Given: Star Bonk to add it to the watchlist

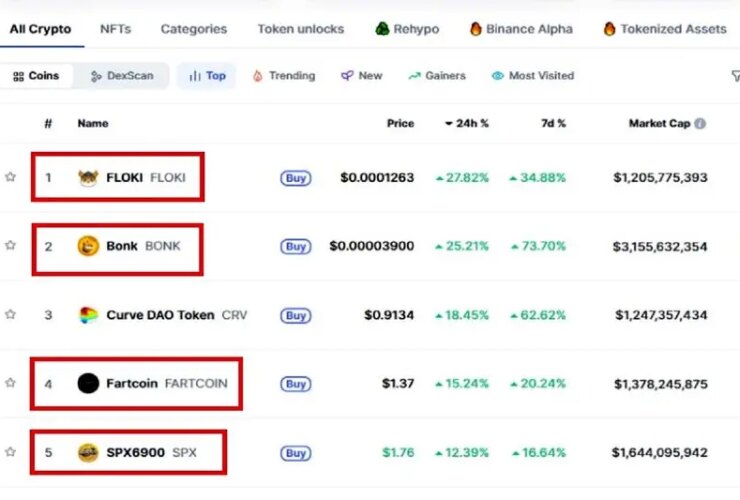Looking at the screenshot, I should coord(10,246).
